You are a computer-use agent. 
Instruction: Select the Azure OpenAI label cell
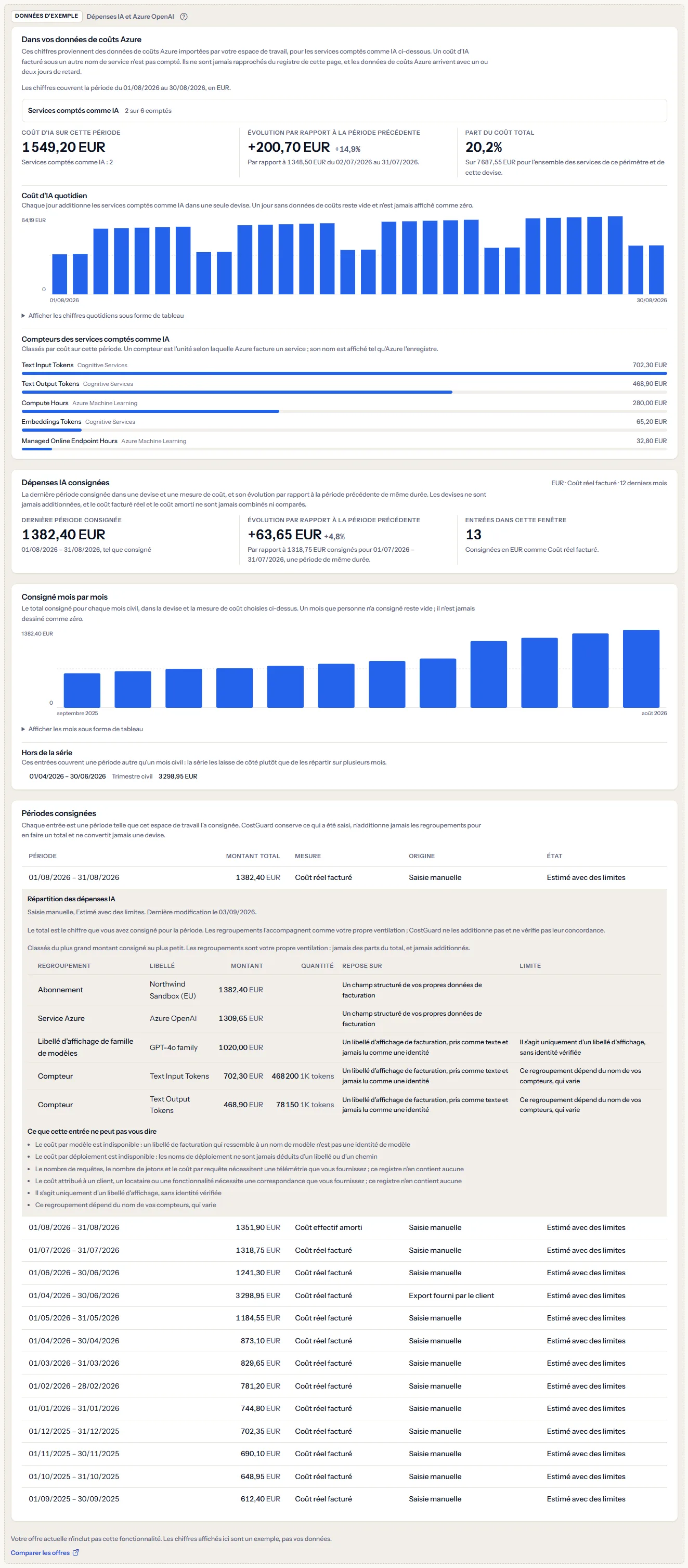click(x=173, y=1018)
